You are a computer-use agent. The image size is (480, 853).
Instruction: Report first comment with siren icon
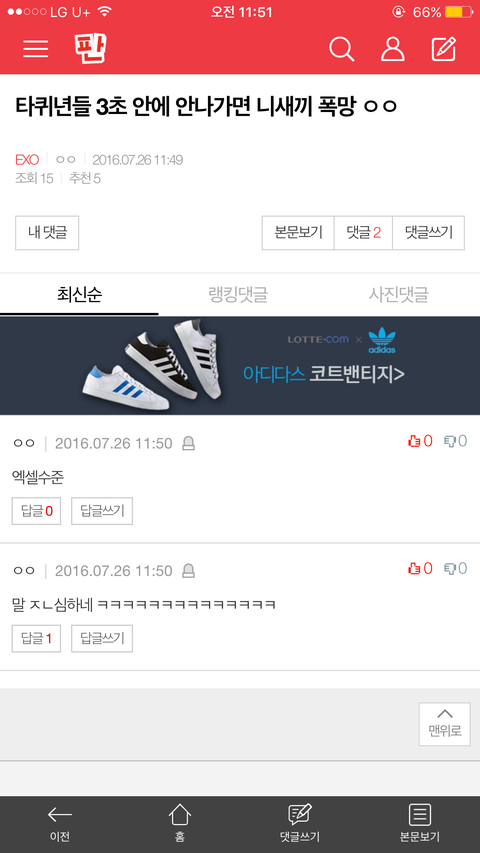click(188, 444)
